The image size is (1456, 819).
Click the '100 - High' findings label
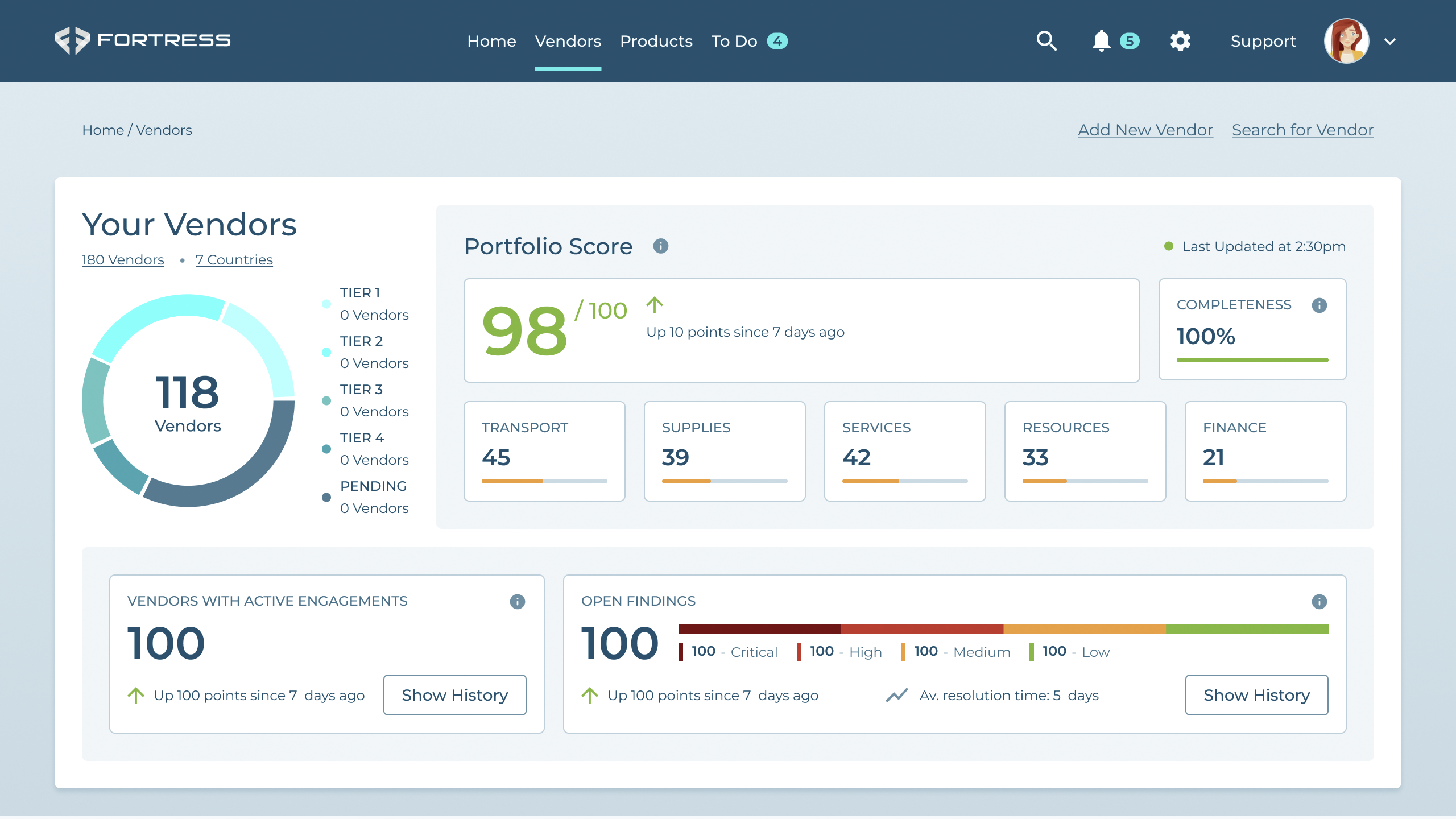(839, 652)
